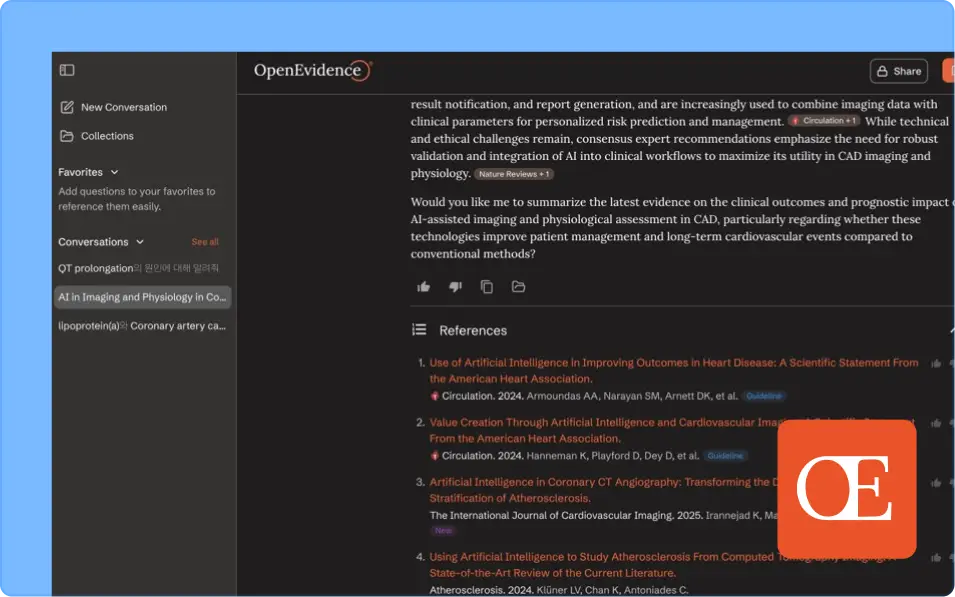Open reference 1 about improving outcomes in heart disease
Screen dimensions: 955x597
(674, 370)
